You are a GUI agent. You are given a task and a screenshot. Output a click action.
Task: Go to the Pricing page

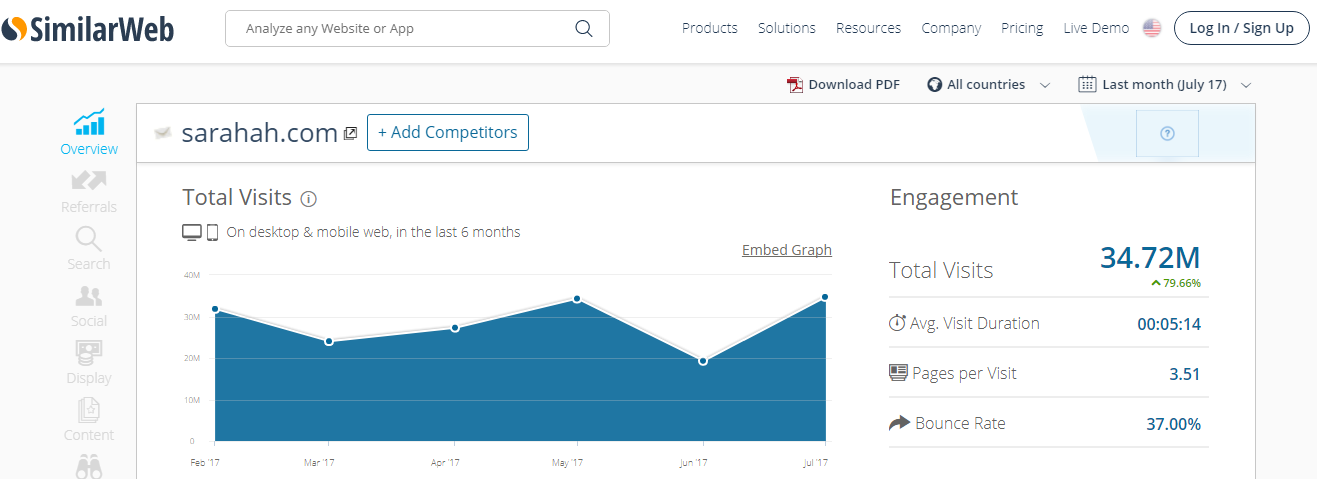(1021, 28)
